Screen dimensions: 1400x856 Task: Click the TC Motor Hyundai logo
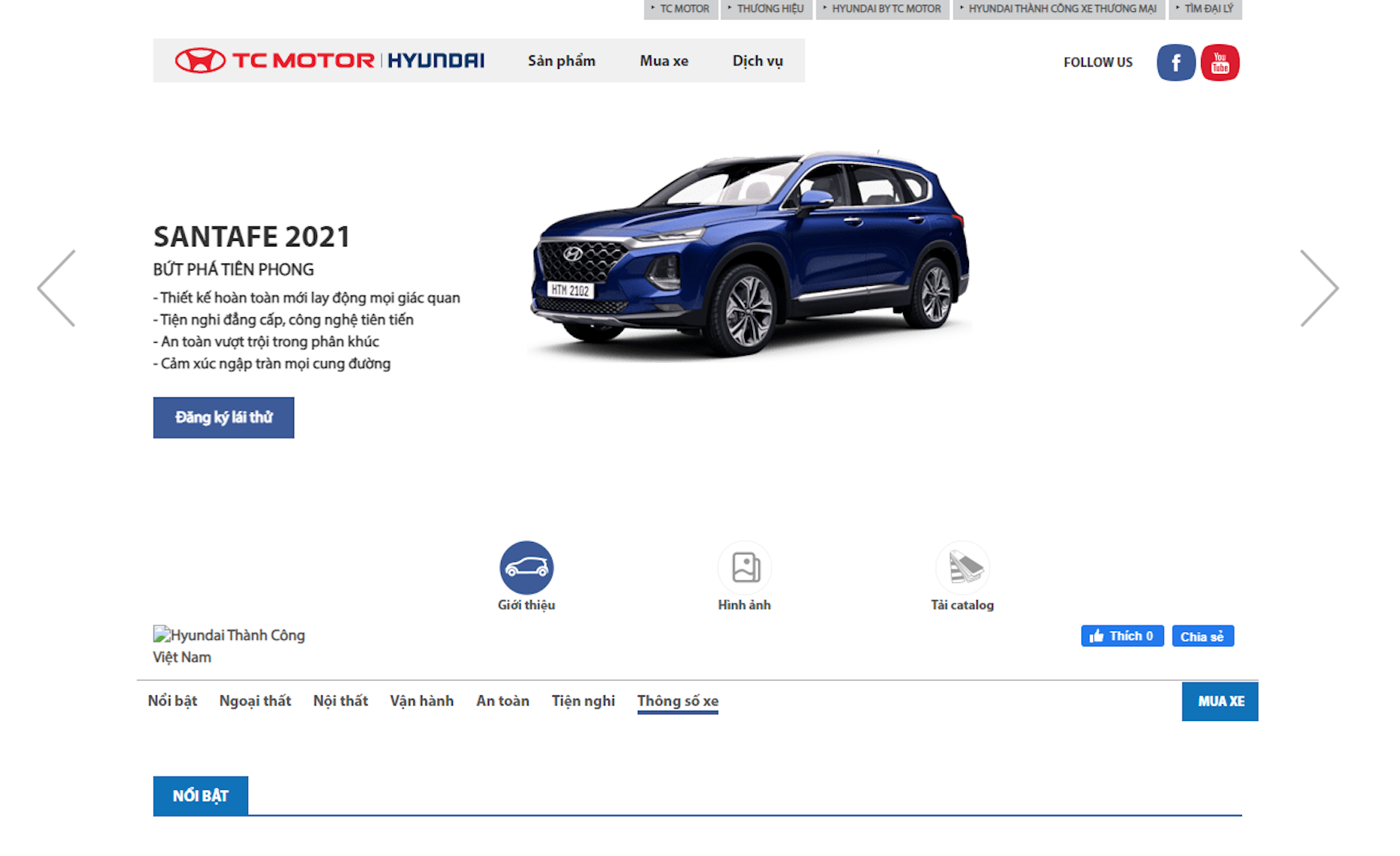330,60
